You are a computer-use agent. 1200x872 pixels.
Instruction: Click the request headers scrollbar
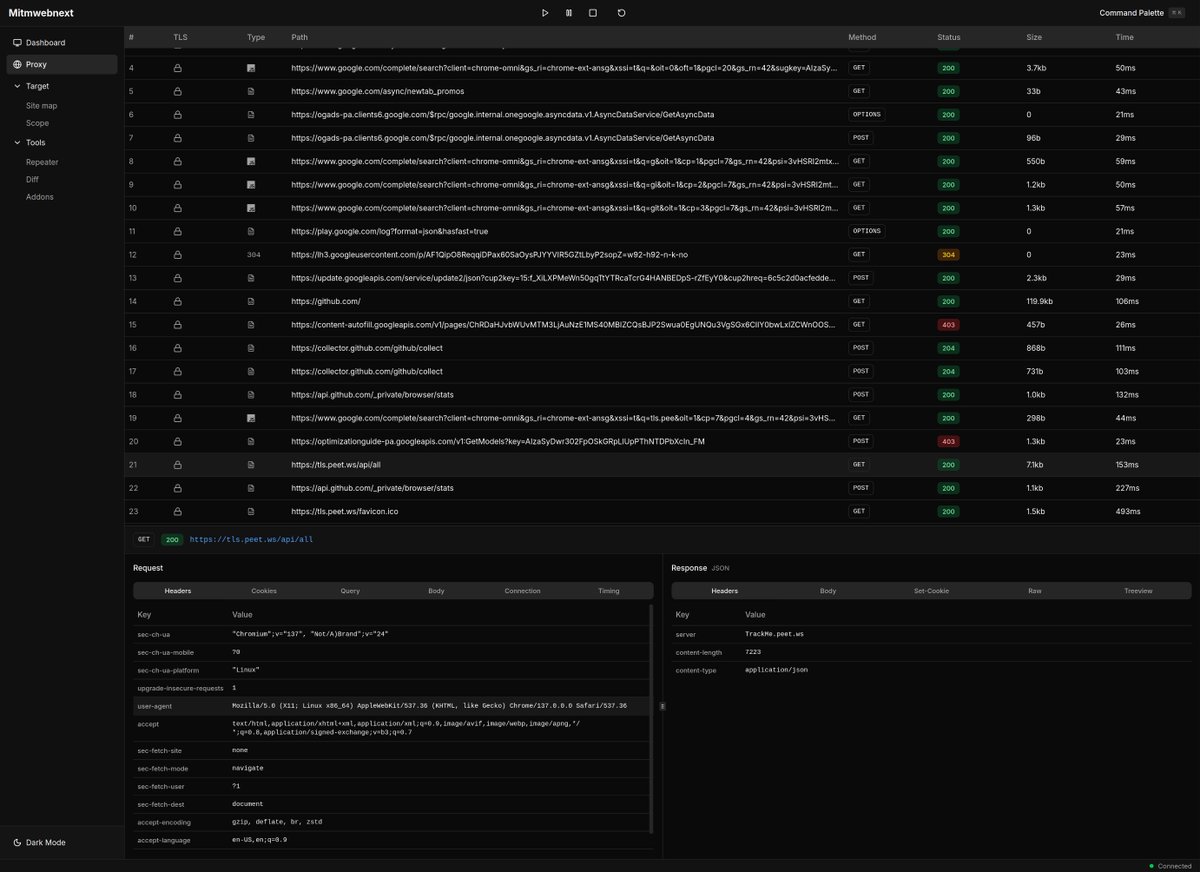pos(652,718)
